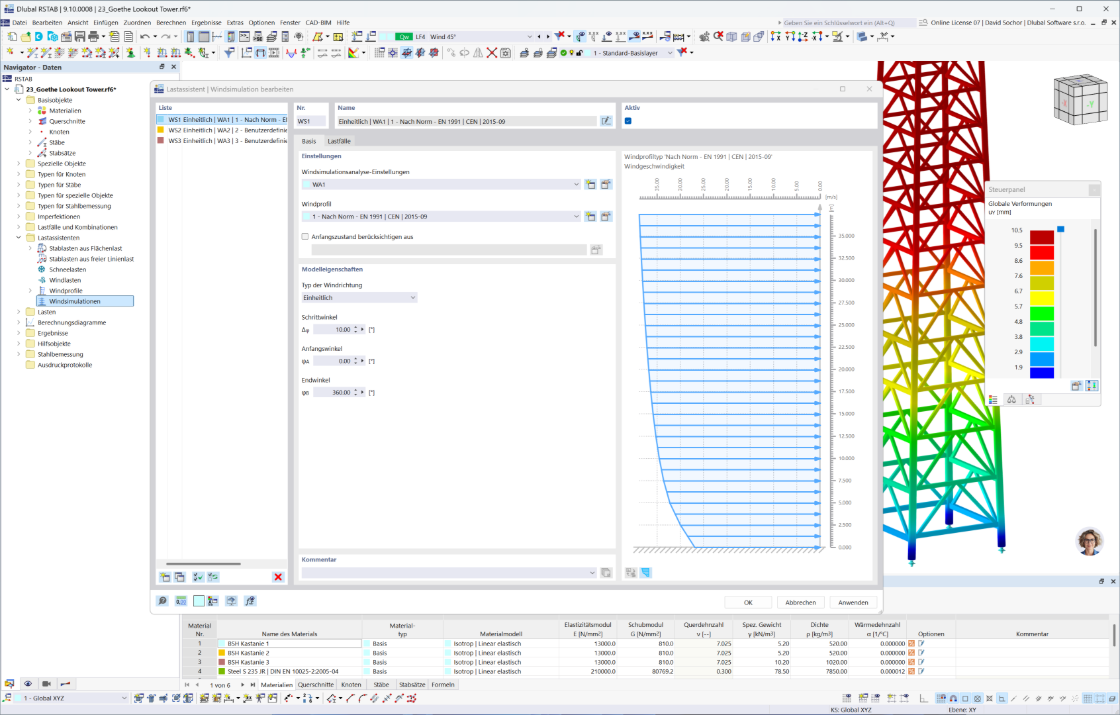
Task: Create new wind simulation analysis settings
Action: (x=591, y=184)
